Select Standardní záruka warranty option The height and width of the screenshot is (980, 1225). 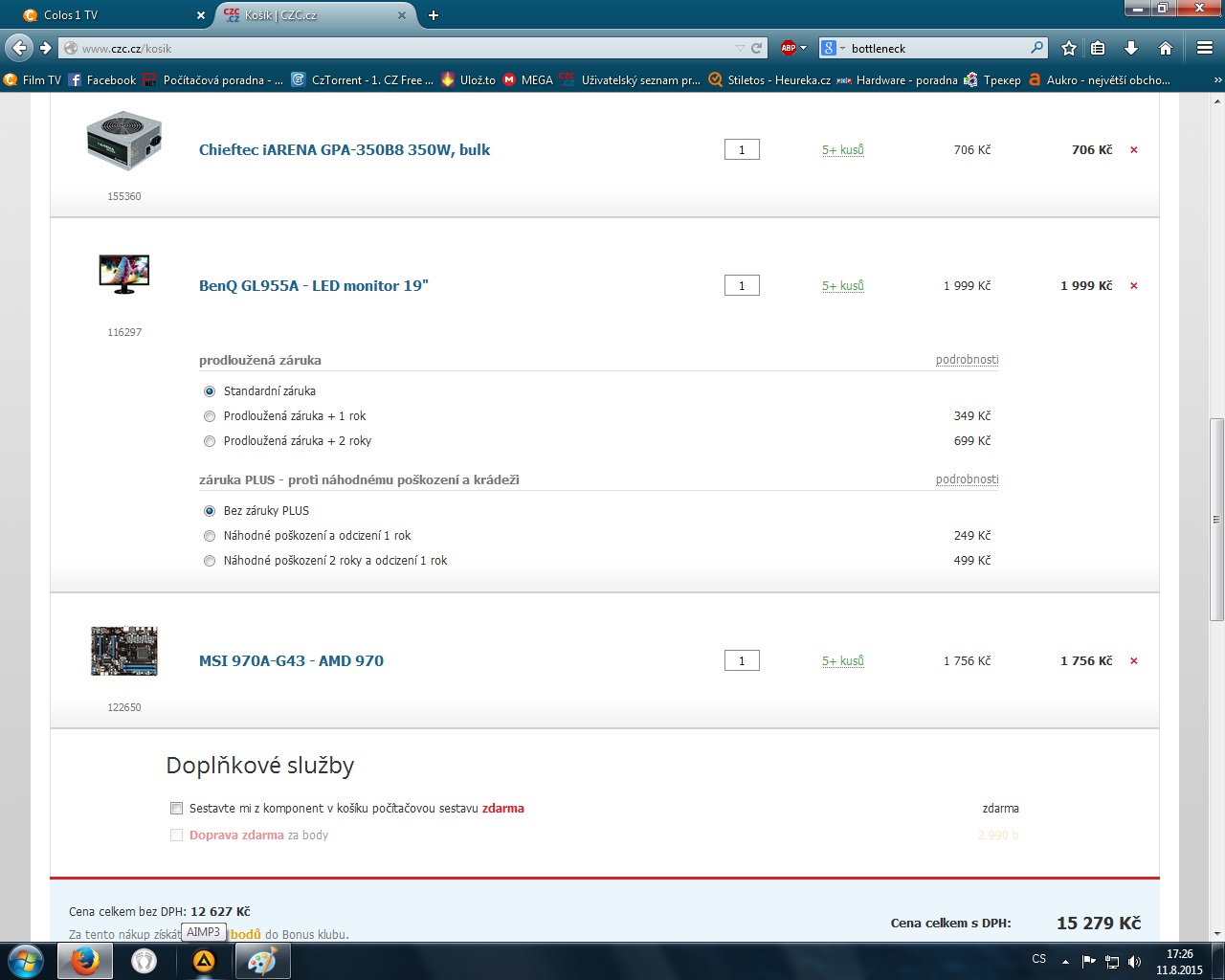210,391
